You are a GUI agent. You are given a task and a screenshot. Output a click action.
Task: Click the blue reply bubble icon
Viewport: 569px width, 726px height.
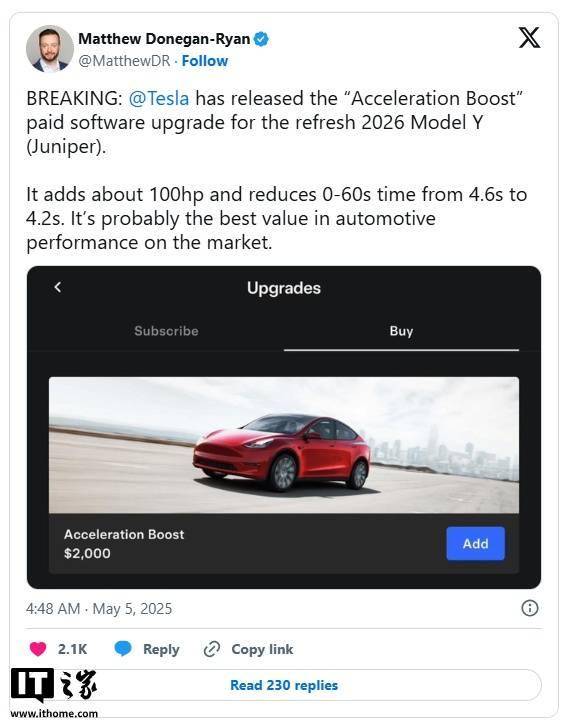[123, 649]
